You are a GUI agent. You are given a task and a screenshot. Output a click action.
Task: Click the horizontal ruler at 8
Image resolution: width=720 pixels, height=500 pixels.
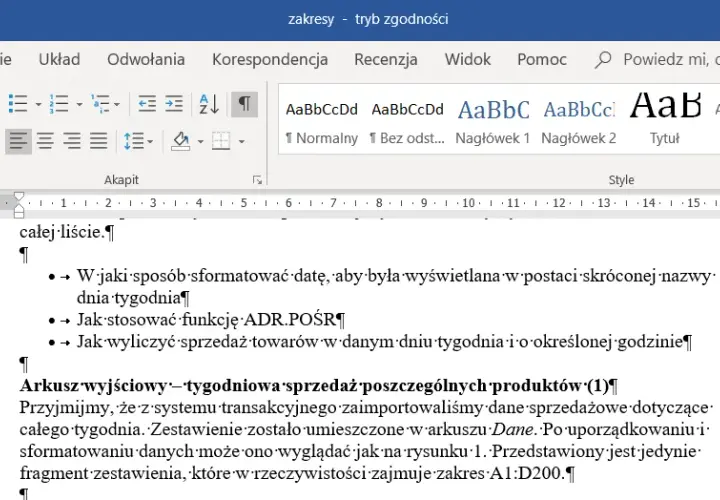[x=379, y=202]
